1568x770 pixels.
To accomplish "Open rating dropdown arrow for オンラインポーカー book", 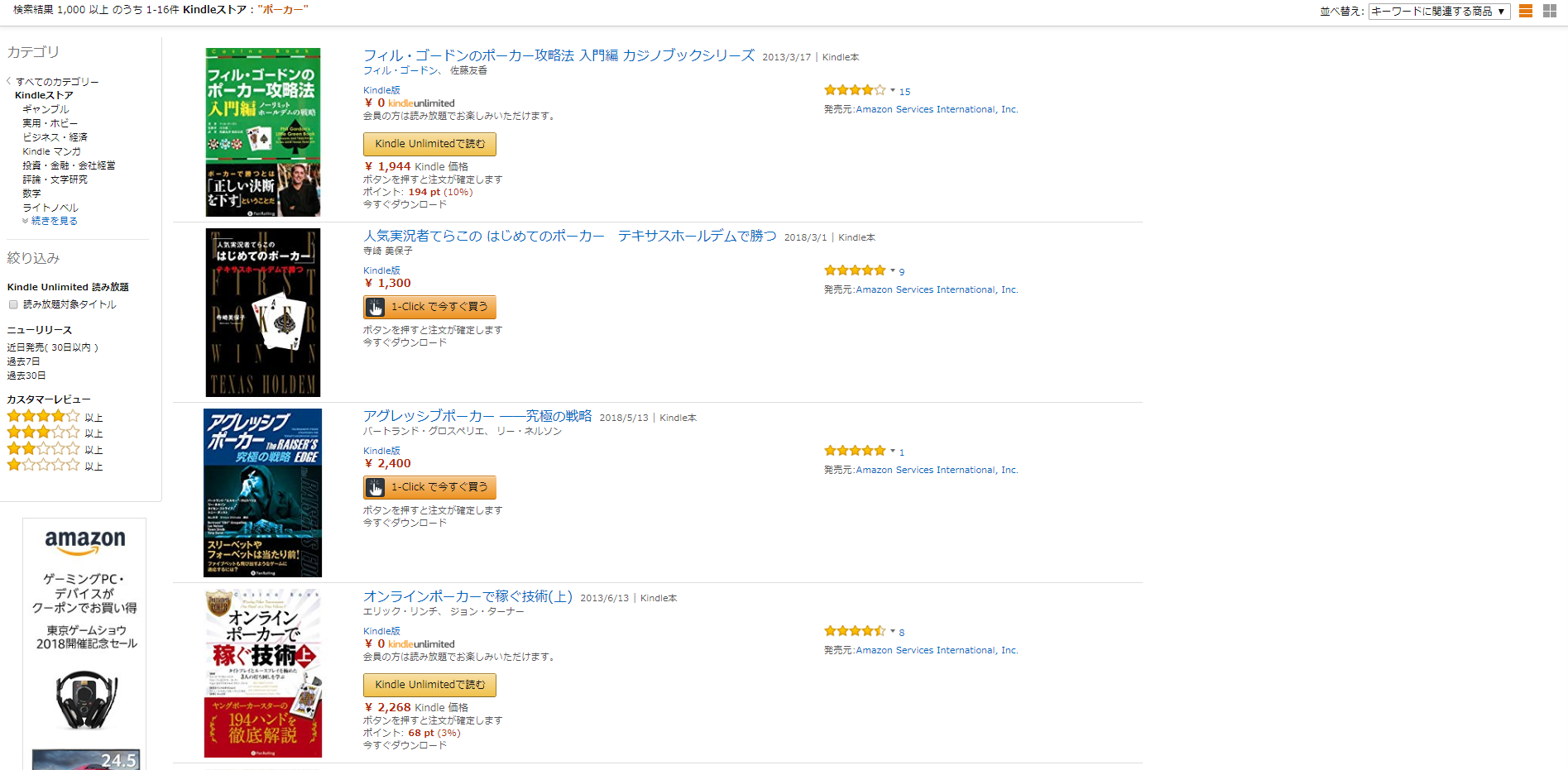I will (893, 631).
